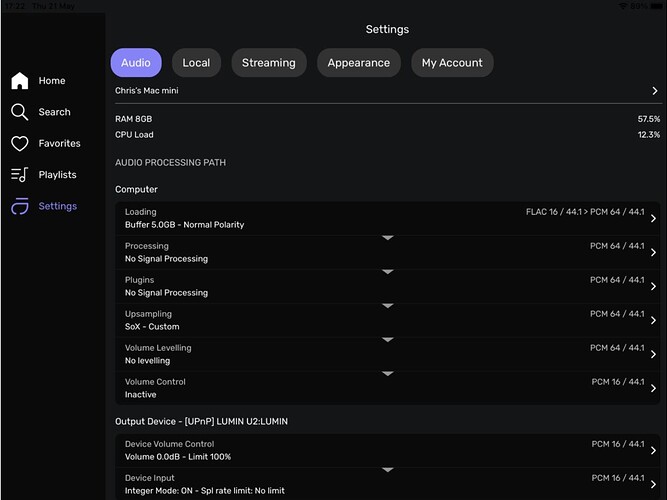Image resolution: width=667 pixels, height=500 pixels.
Task: Go to the Playlists sidebar label
Action: point(57,174)
